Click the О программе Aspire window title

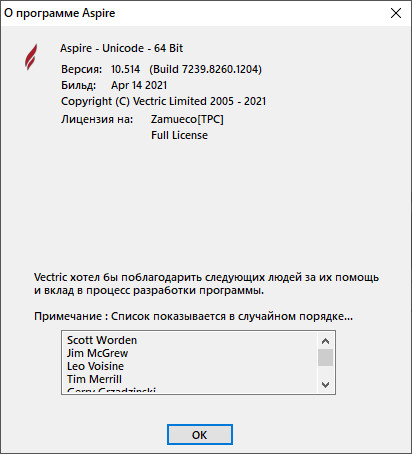pyautogui.click(x=59, y=13)
